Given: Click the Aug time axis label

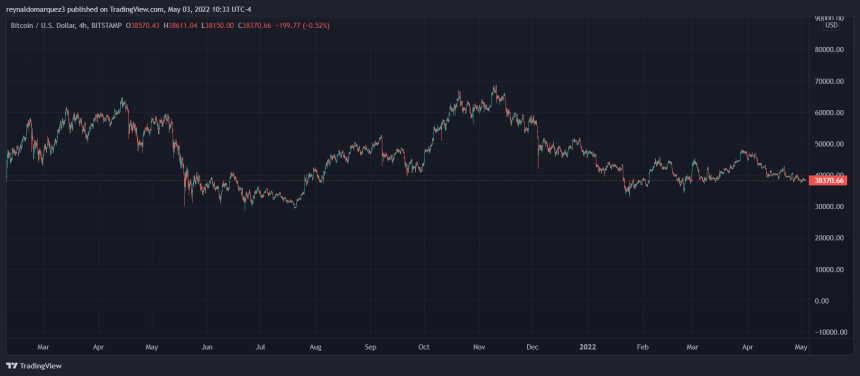Looking at the screenshot, I should click(x=315, y=347).
